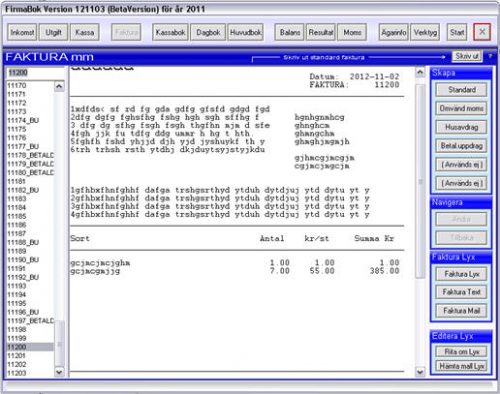Click the Faktura Mail button
The image size is (500, 394).
461,311
